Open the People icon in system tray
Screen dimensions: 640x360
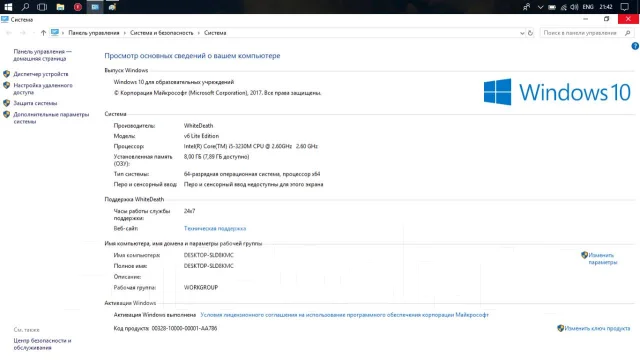(527, 7)
